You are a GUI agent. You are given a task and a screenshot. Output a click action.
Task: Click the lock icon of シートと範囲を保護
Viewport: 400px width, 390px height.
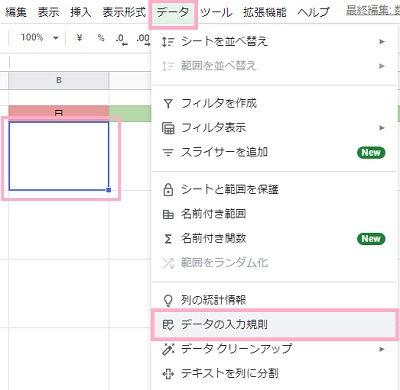168,189
